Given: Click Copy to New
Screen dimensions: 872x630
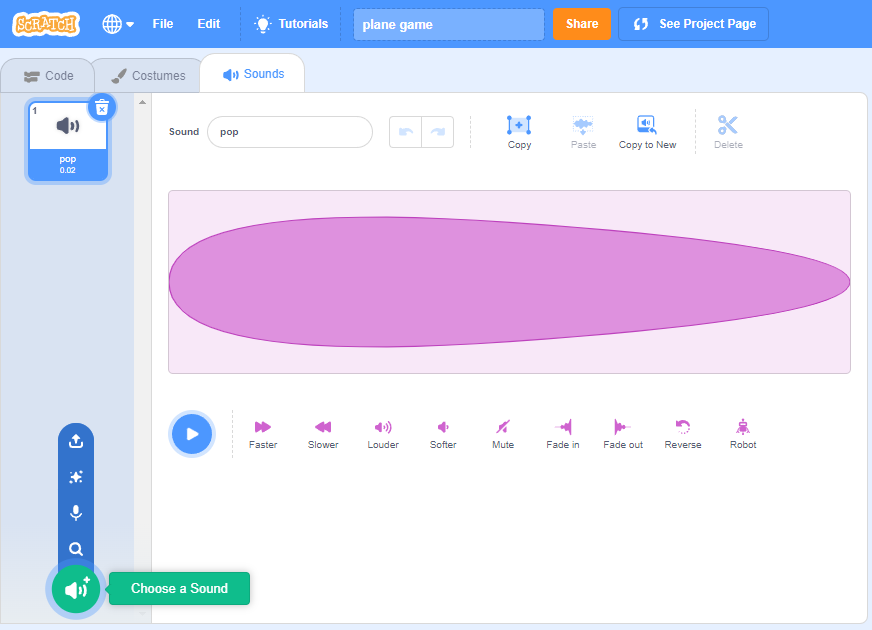Looking at the screenshot, I should 647,132.
